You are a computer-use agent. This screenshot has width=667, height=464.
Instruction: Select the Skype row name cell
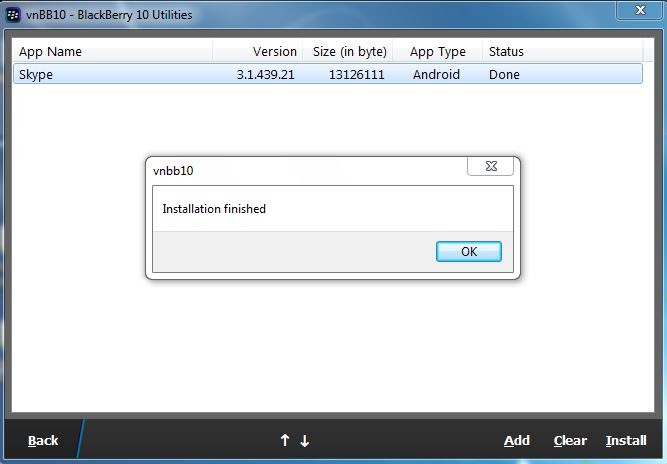pos(36,74)
